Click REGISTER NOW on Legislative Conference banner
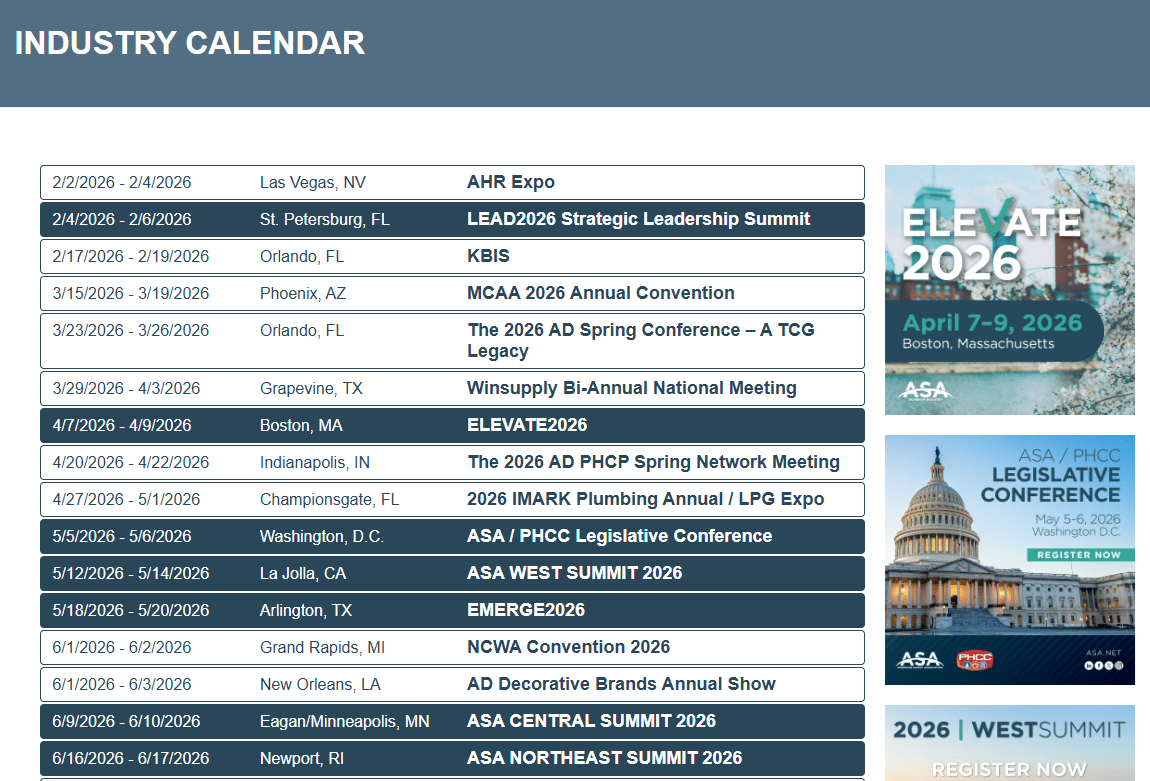This screenshot has height=781, width=1150. [x=1078, y=555]
